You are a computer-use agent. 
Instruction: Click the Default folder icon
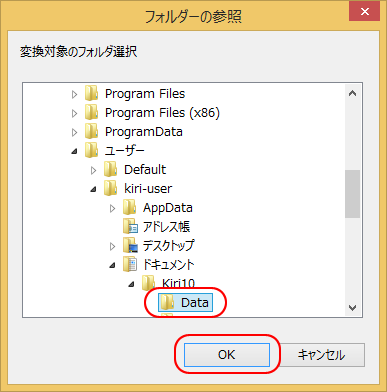point(110,170)
